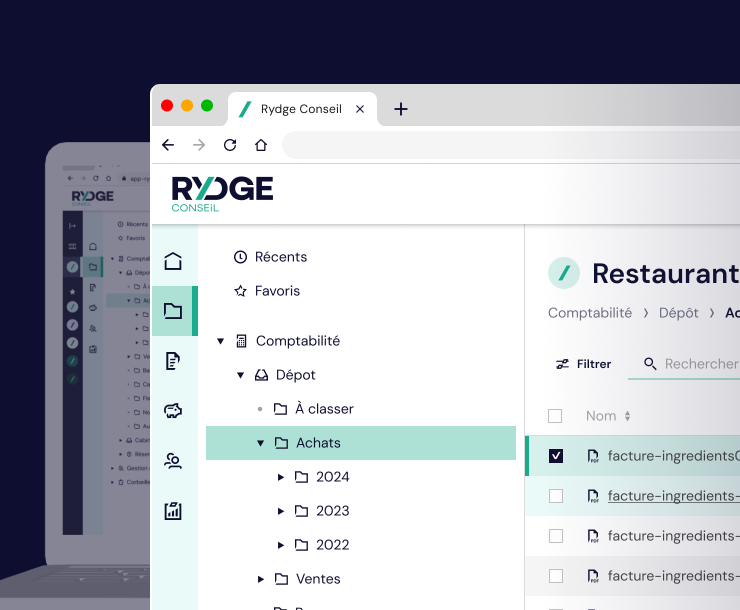Open the bar chart reports icon
Viewport: 740px width, 610px height.
[x=173, y=511]
